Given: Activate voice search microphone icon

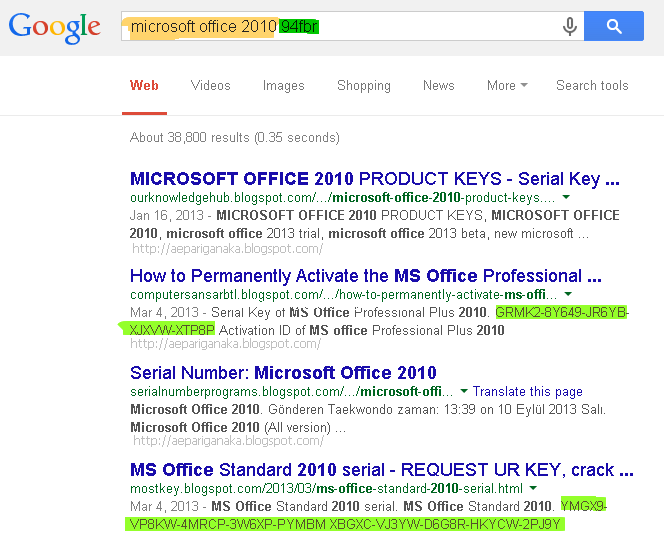Looking at the screenshot, I should click(x=570, y=26).
